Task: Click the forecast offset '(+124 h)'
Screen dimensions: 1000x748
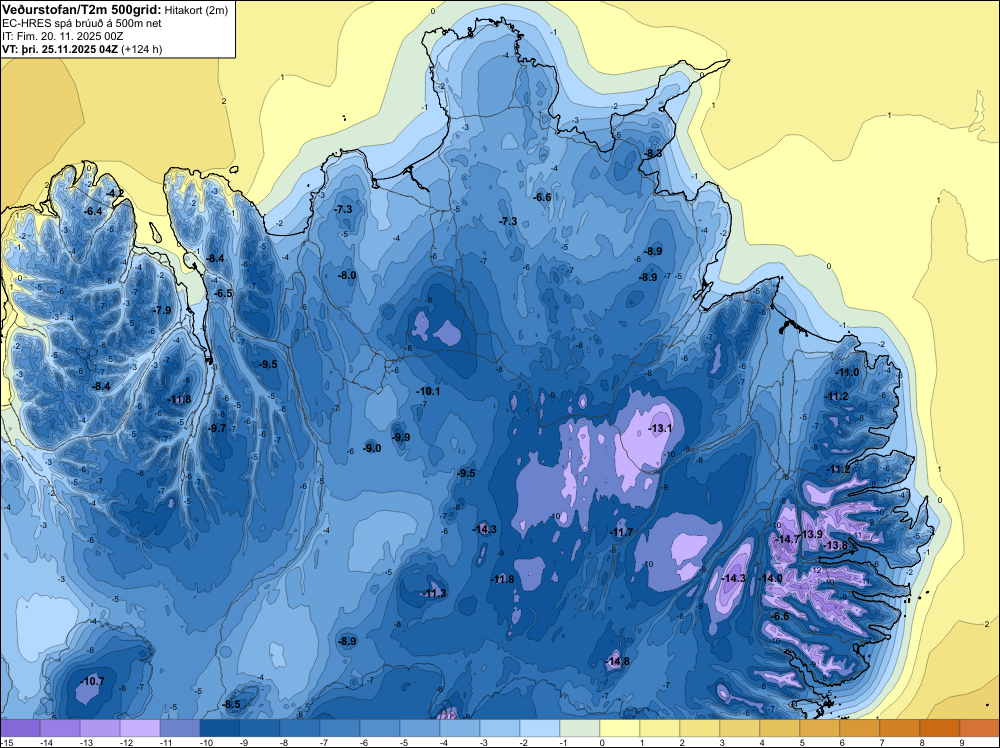Action: coord(141,48)
